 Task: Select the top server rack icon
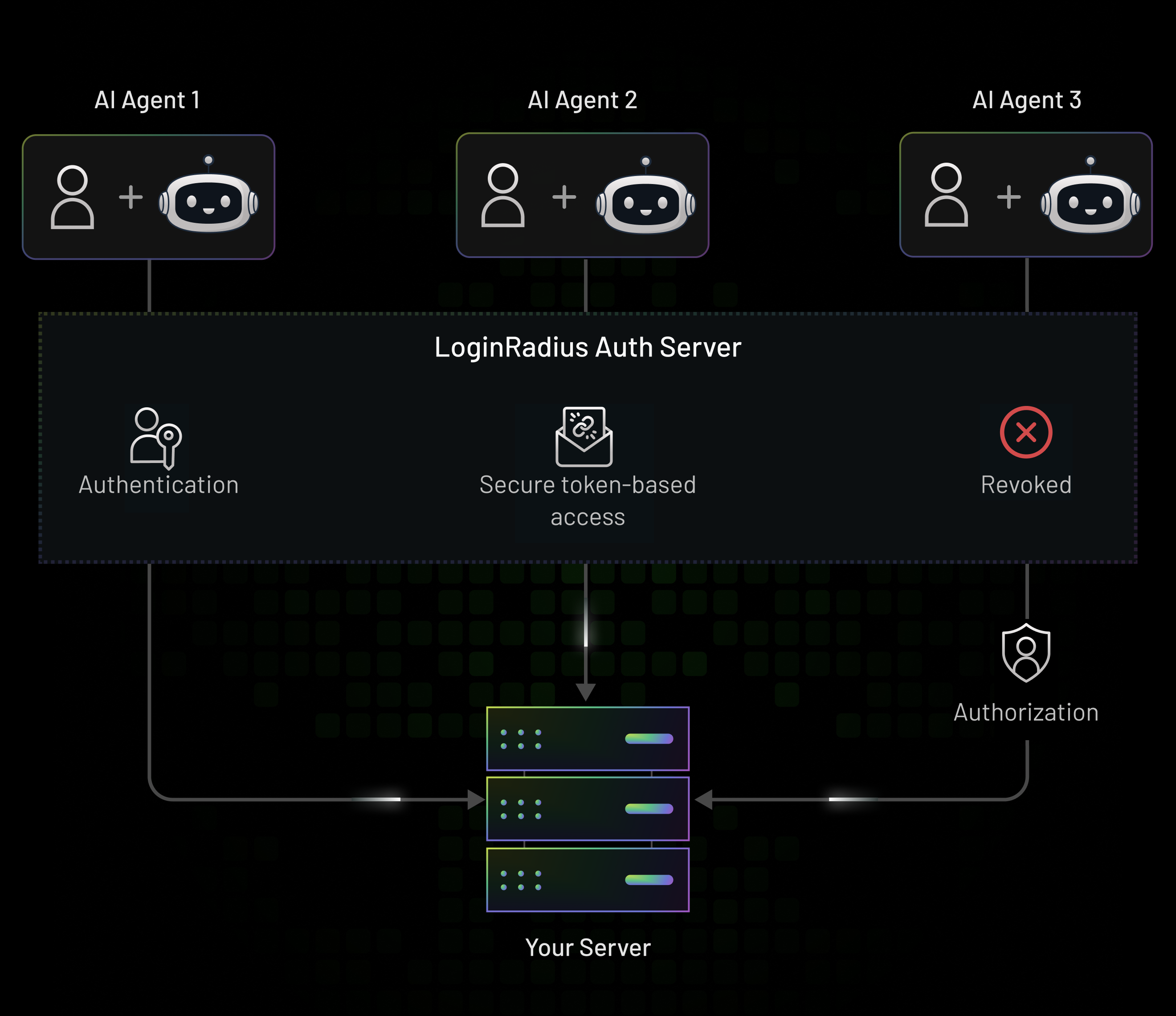pos(587,739)
